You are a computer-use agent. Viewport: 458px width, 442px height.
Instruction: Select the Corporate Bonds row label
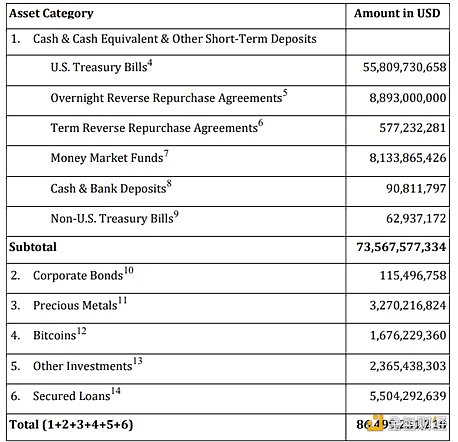tap(78, 276)
